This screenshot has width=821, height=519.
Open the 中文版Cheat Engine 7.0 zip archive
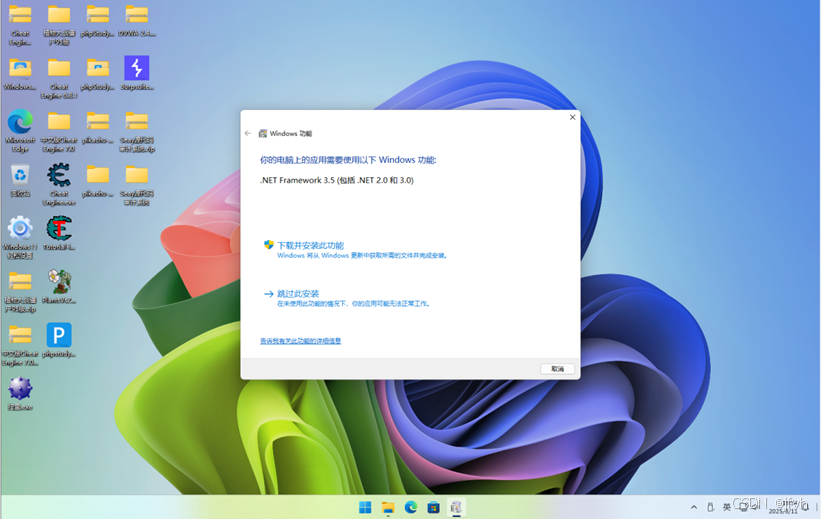20,346
